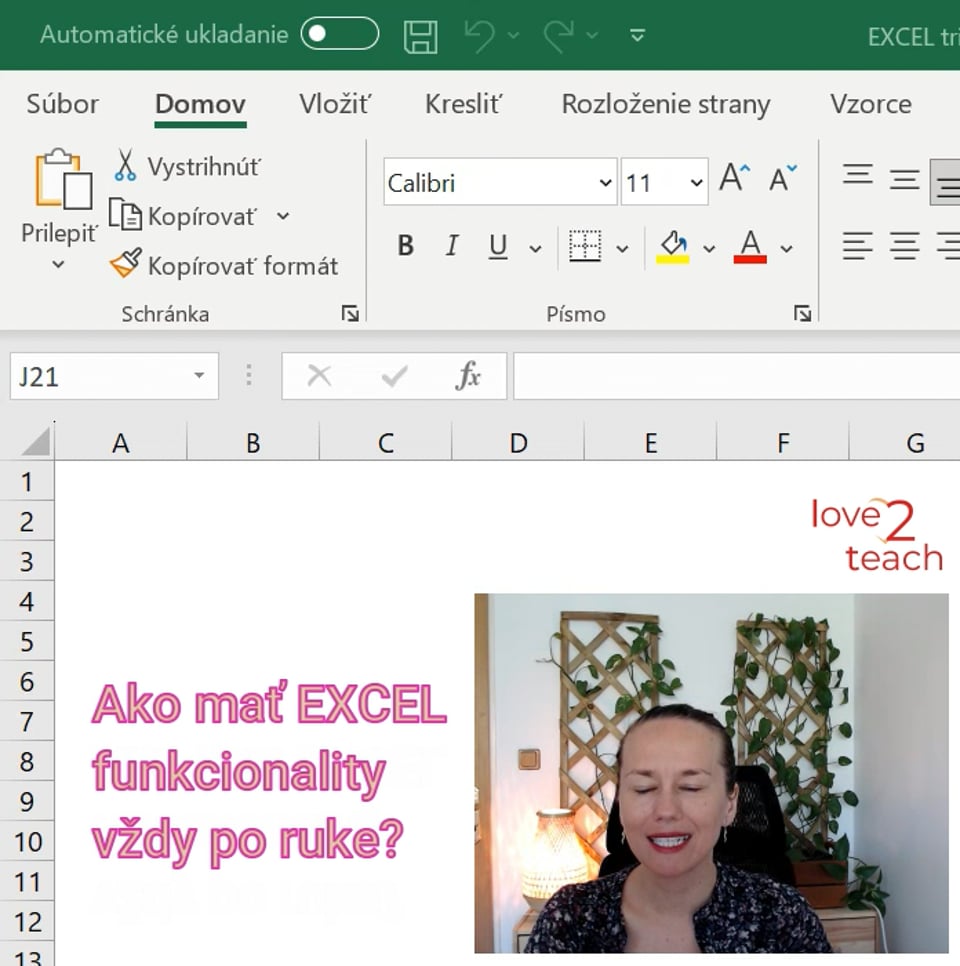Click Vystrihnúť scissors button
This screenshot has width=960, height=966.
click(187, 166)
